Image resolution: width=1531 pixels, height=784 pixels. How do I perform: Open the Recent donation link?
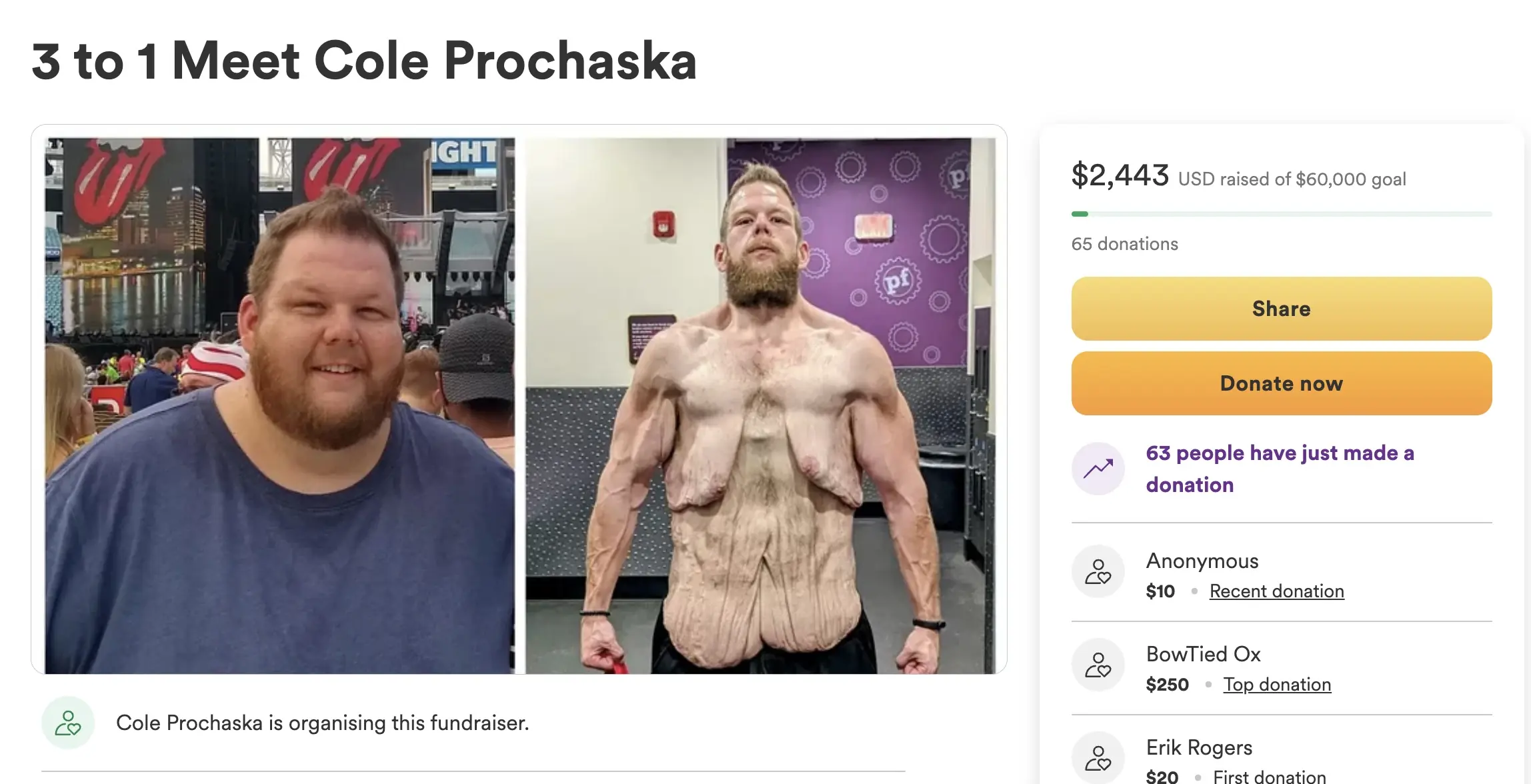(1276, 591)
